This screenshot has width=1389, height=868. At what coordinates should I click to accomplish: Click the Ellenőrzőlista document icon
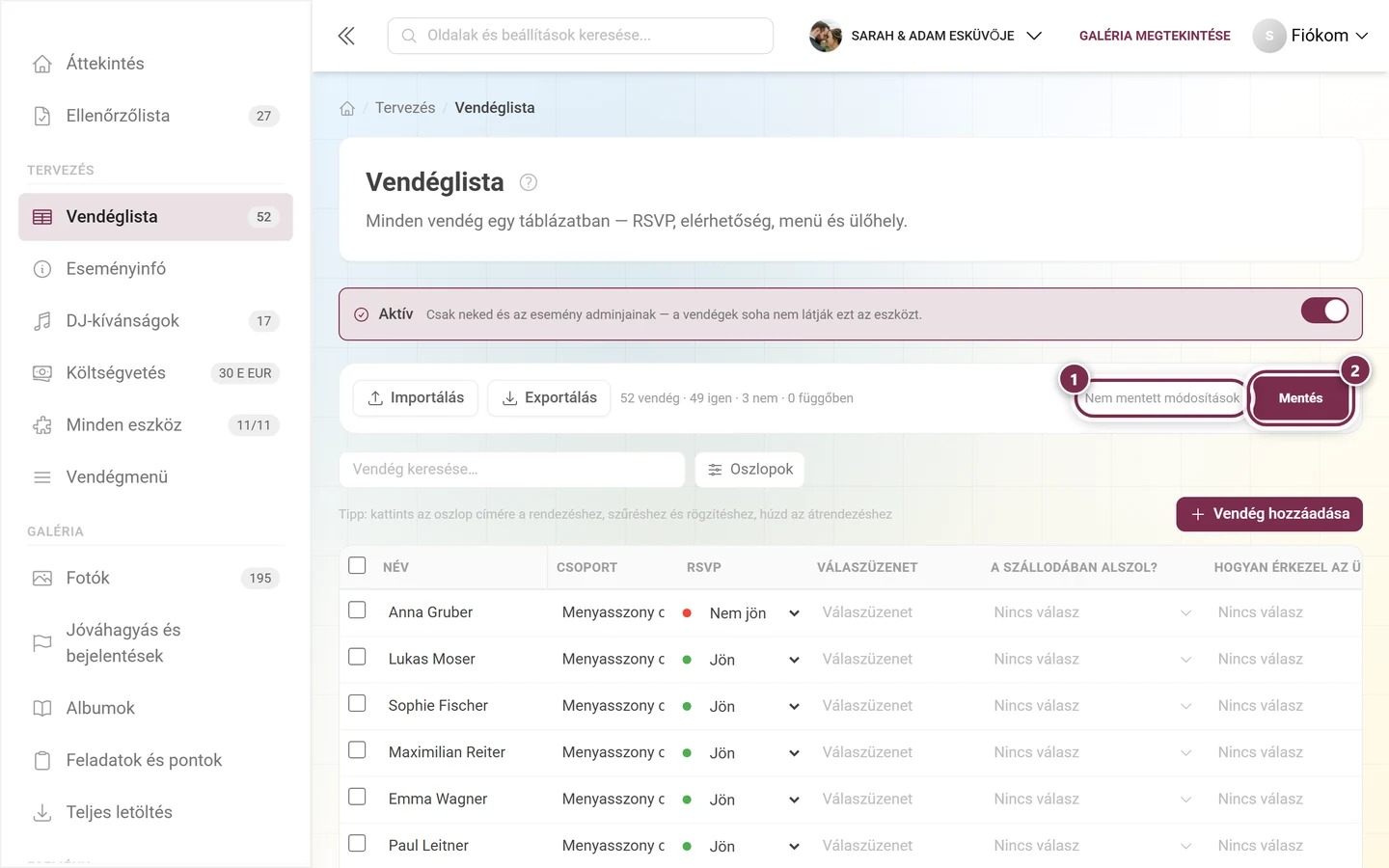point(42,116)
